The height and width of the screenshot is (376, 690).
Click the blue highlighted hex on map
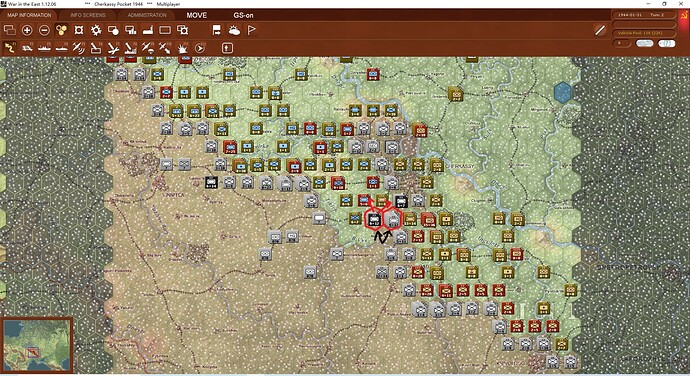pos(563,92)
